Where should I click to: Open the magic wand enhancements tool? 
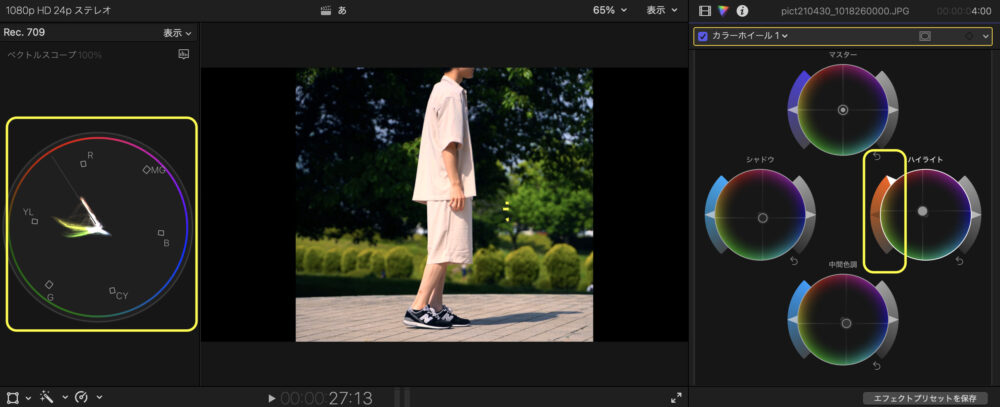click(x=47, y=397)
